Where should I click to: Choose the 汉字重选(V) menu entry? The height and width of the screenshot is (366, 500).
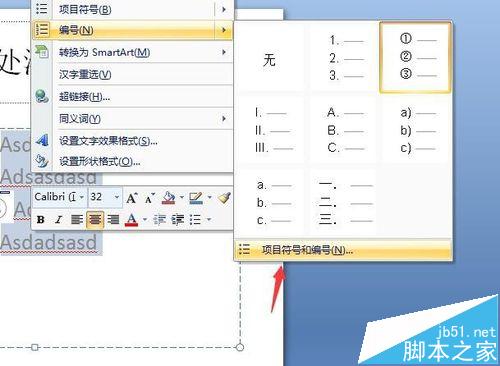point(132,74)
